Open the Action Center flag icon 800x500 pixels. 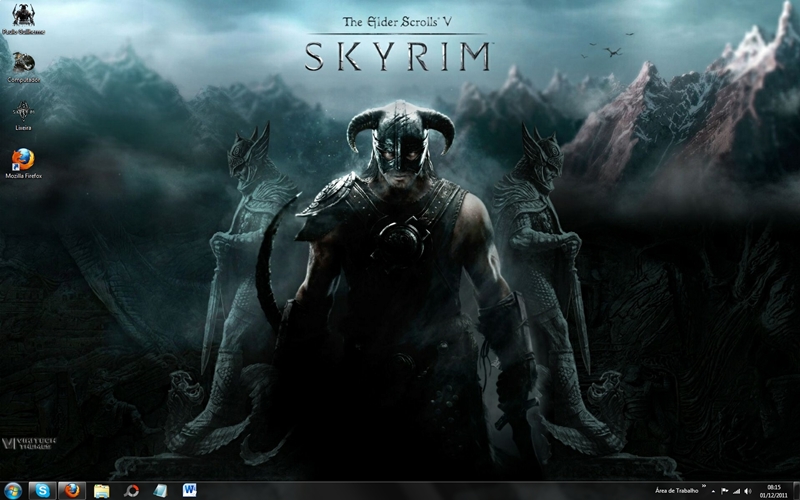click(x=724, y=491)
